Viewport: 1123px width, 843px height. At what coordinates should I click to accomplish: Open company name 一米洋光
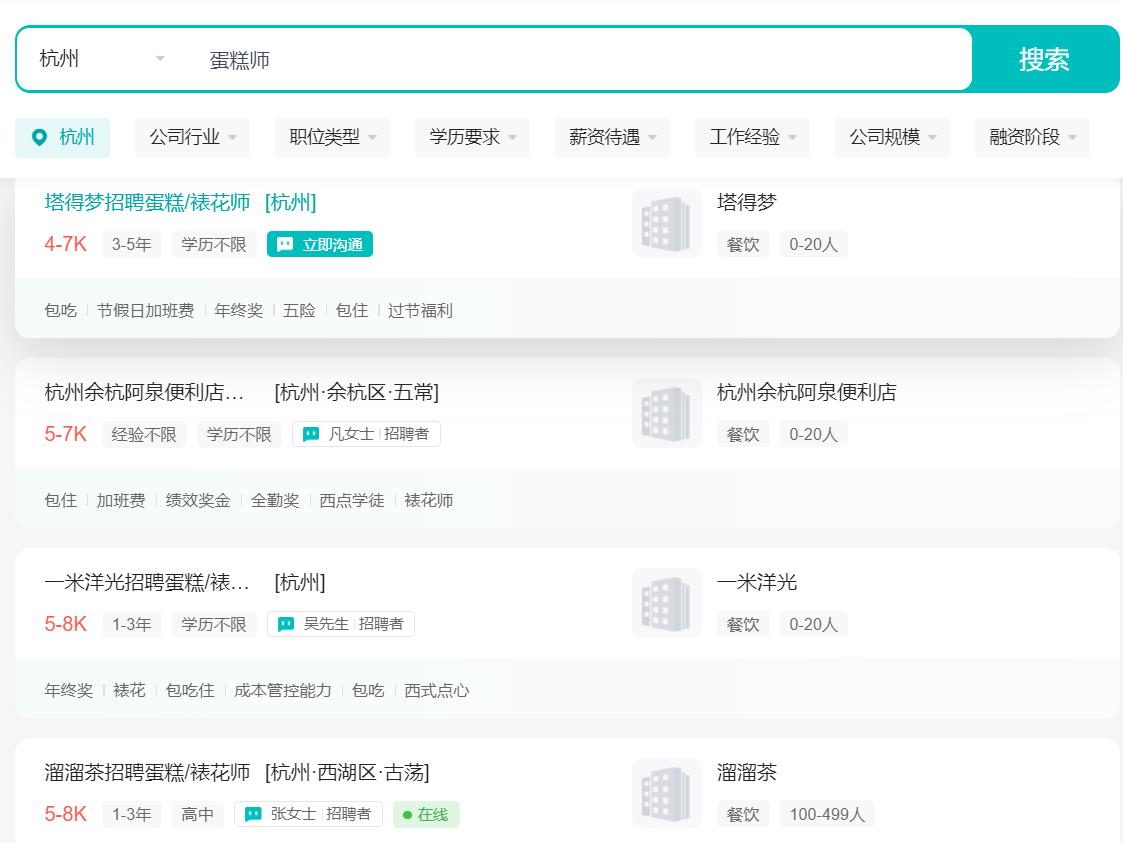point(757,582)
